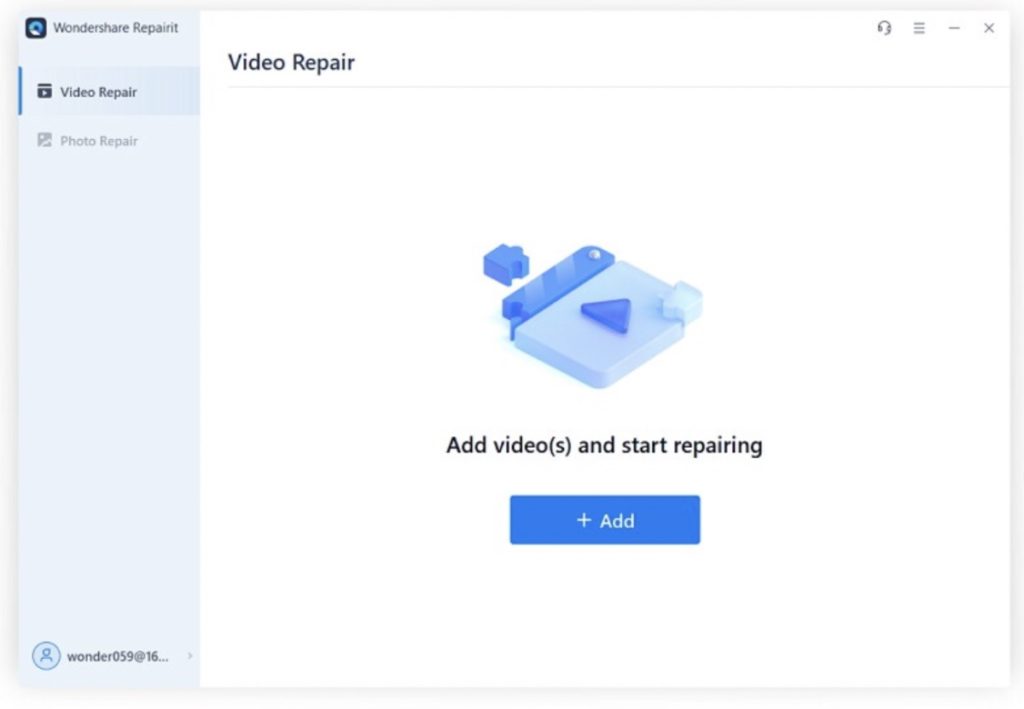Viewport: 1024px width, 709px height.
Task: Click the Wondershare Repairit logo icon
Action: click(x=36, y=28)
